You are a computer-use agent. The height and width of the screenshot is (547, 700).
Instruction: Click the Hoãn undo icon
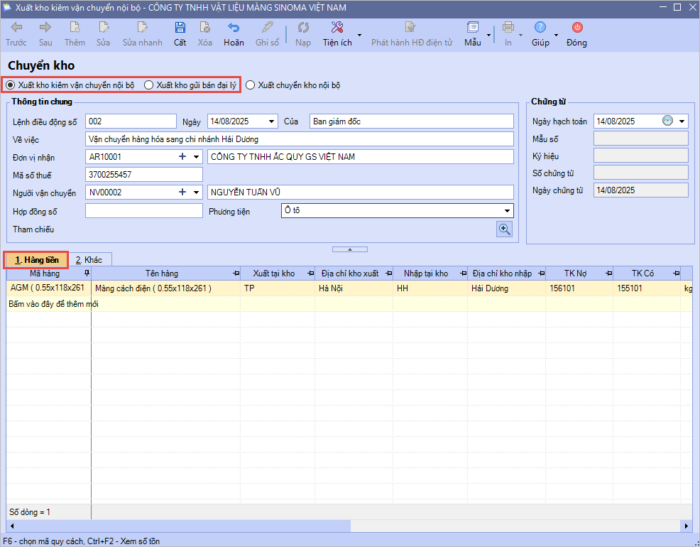tap(233, 28)
